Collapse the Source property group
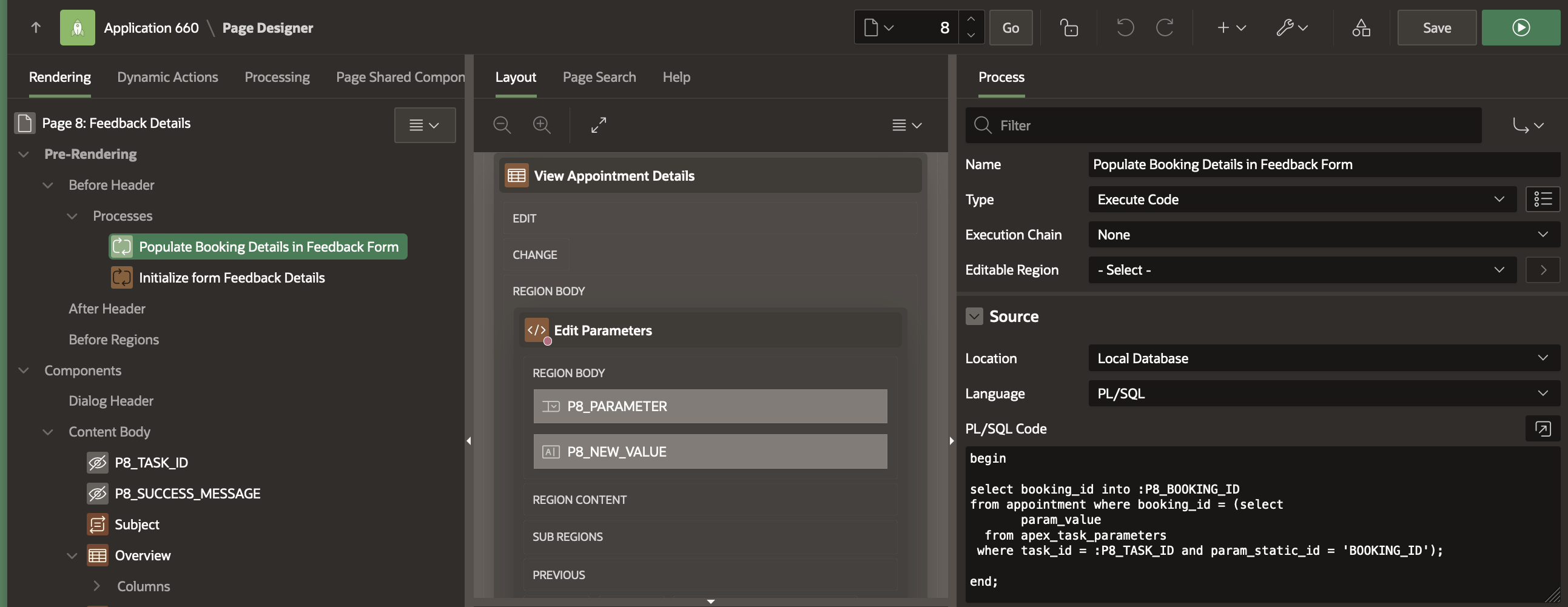The height and width of the screenshot is (607, 1568). click(974, 317)
